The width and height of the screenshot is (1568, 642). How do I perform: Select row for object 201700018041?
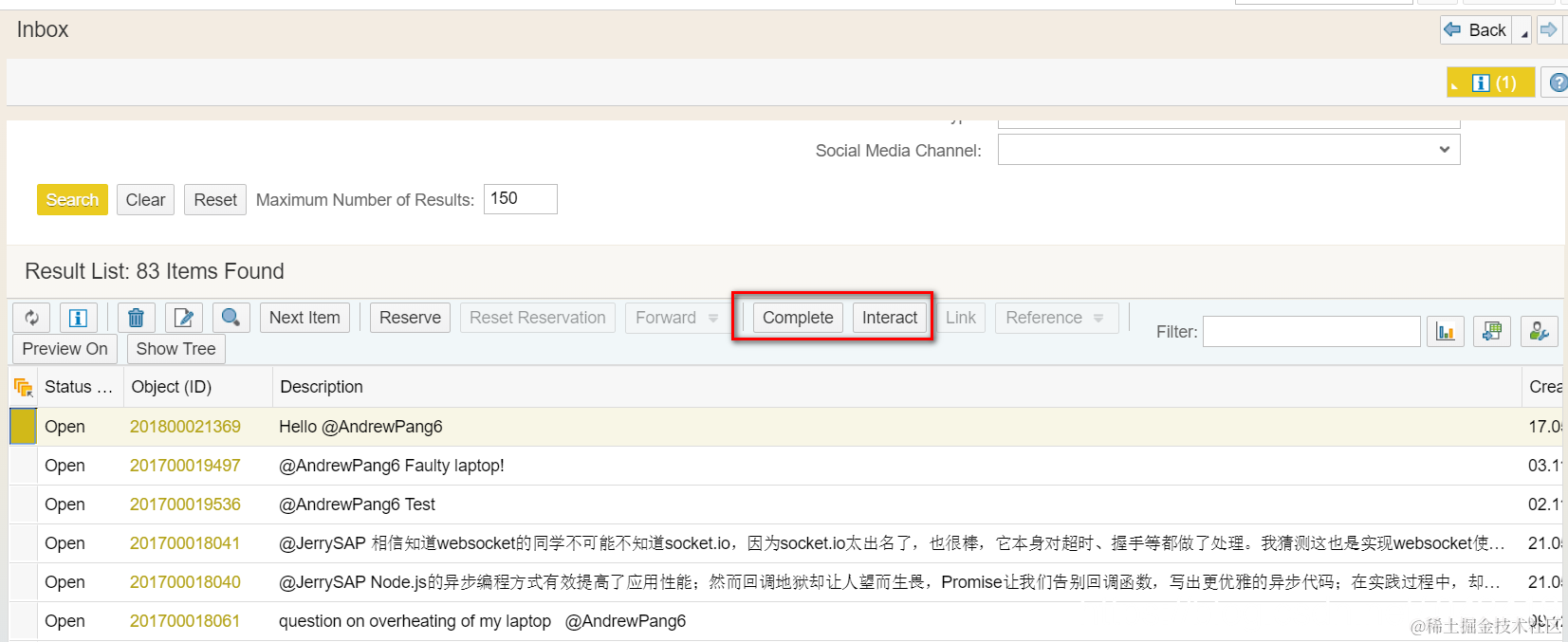tap(23, 543)
